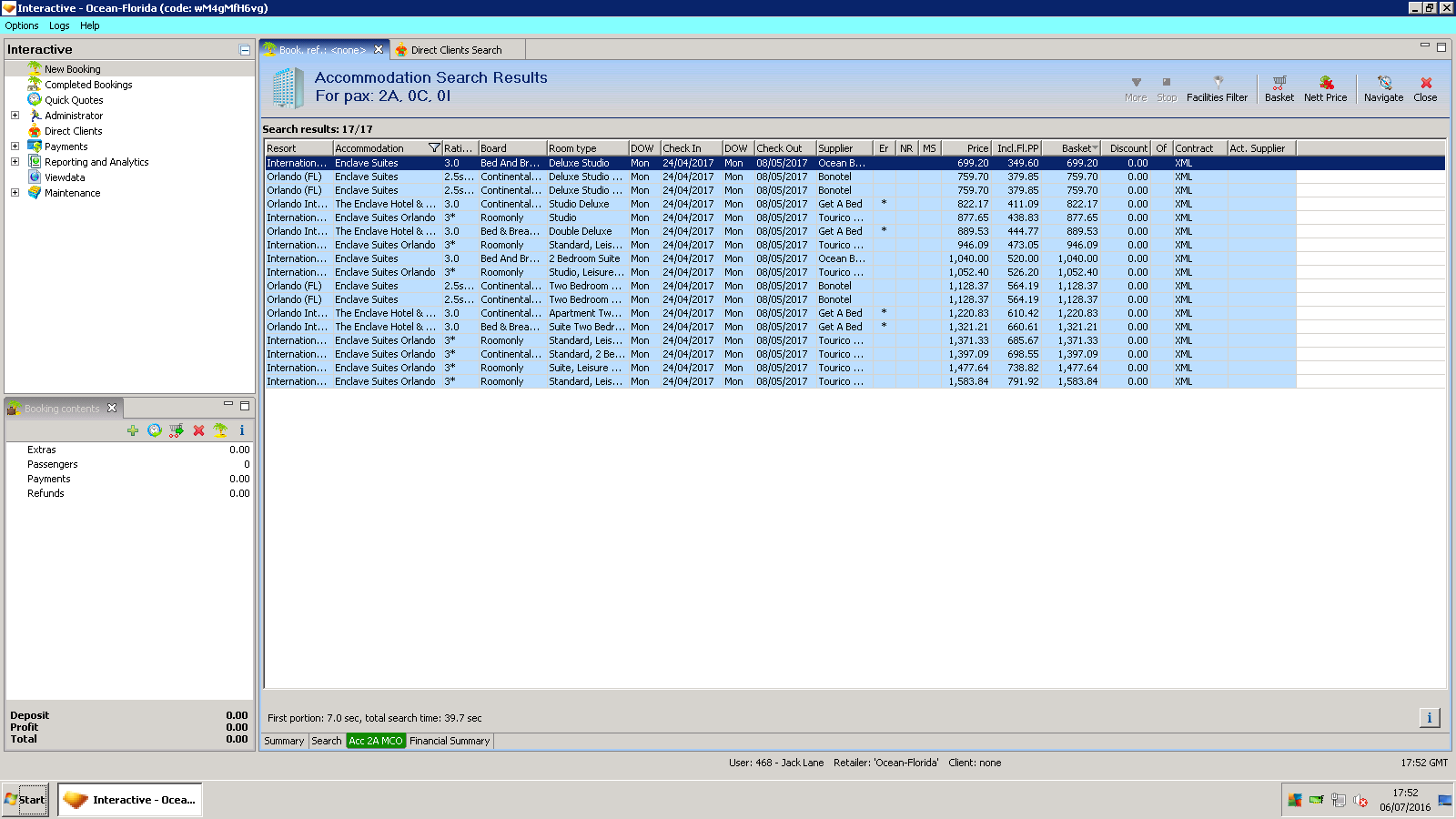Open the Navigate tool

click(1383, 88)
